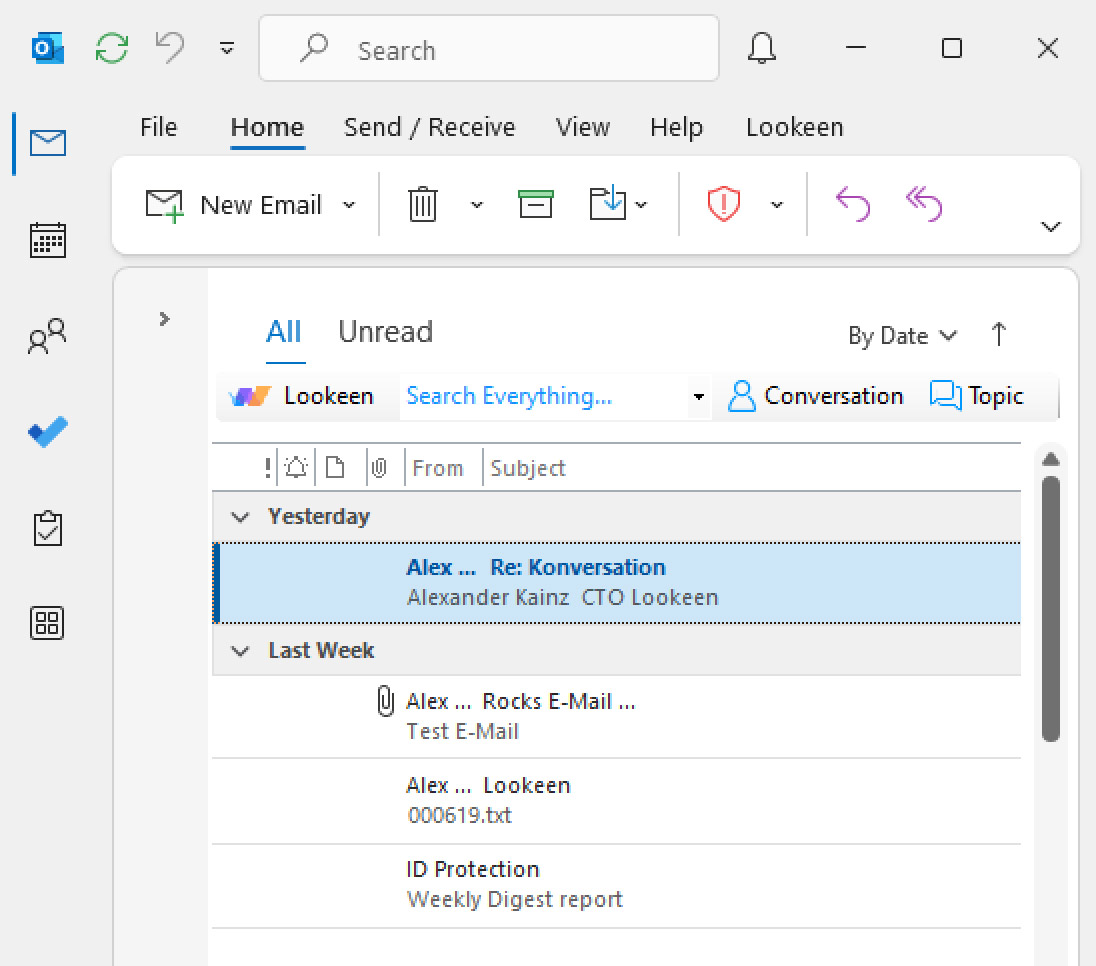Click the Reply arrow icon
The height and width of the screenshot is (966, 1096).
click(x=852, y=205)
